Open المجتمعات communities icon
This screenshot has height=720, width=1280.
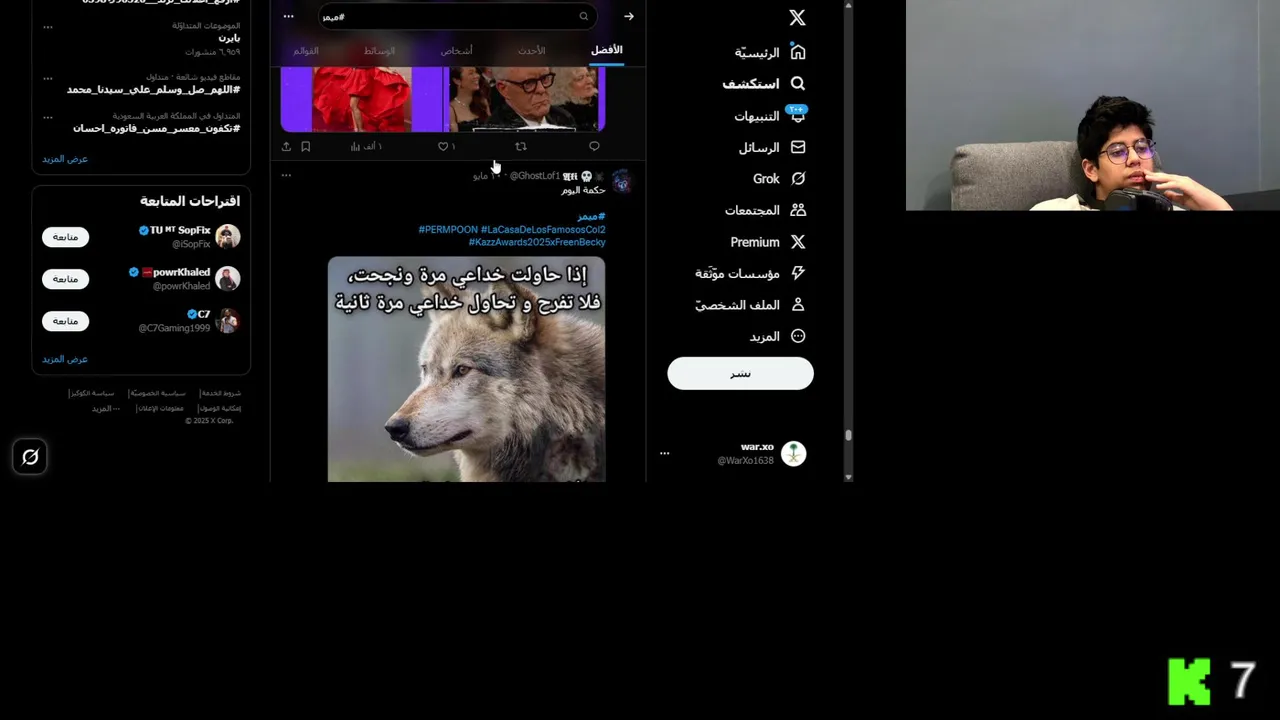(798, 210)
